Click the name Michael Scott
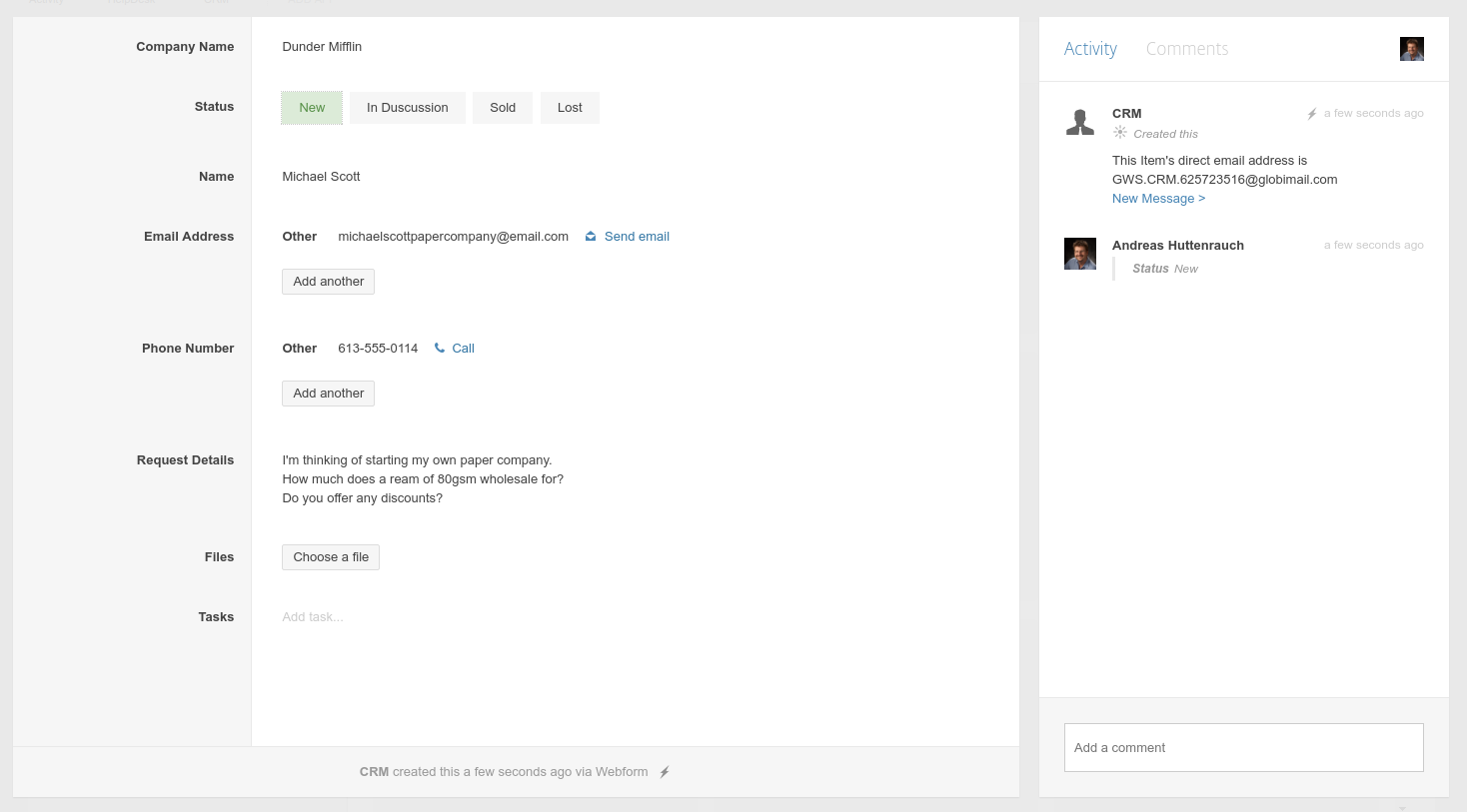 pyautogui.click(x=321, y=177)
